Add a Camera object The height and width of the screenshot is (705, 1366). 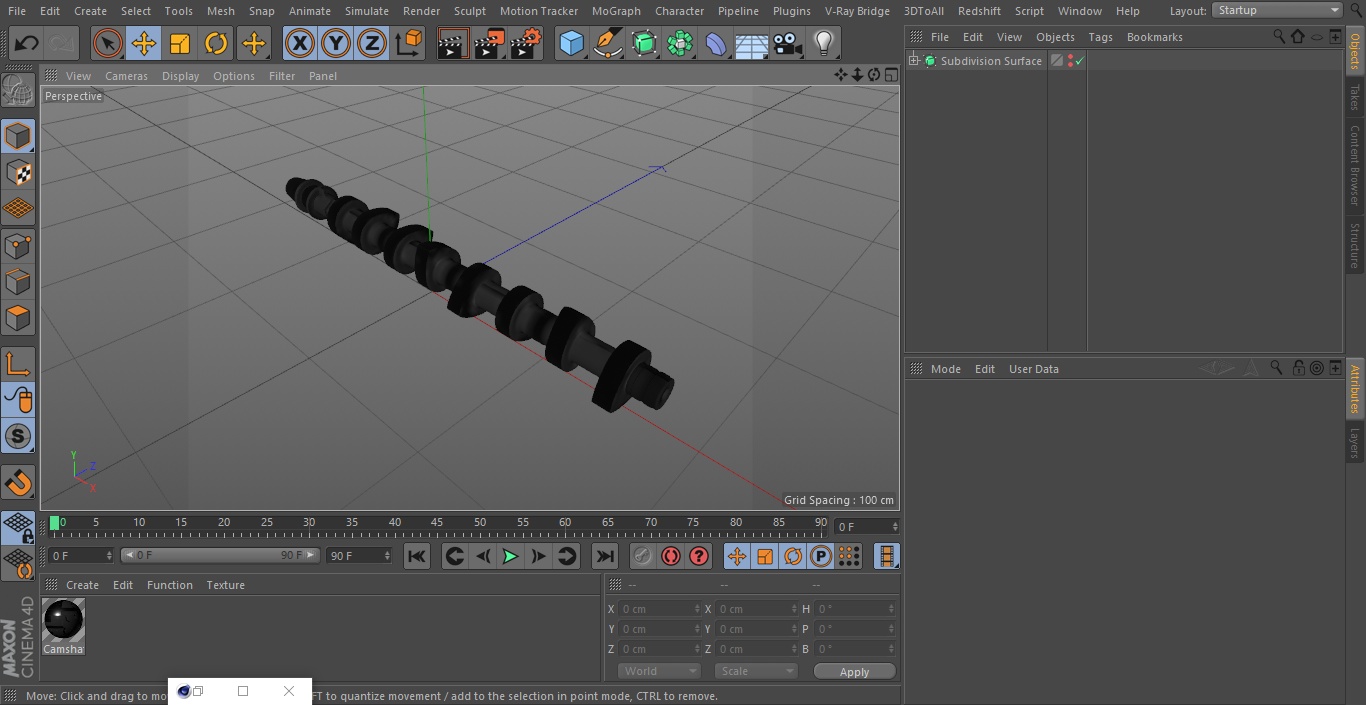(788, 44)
